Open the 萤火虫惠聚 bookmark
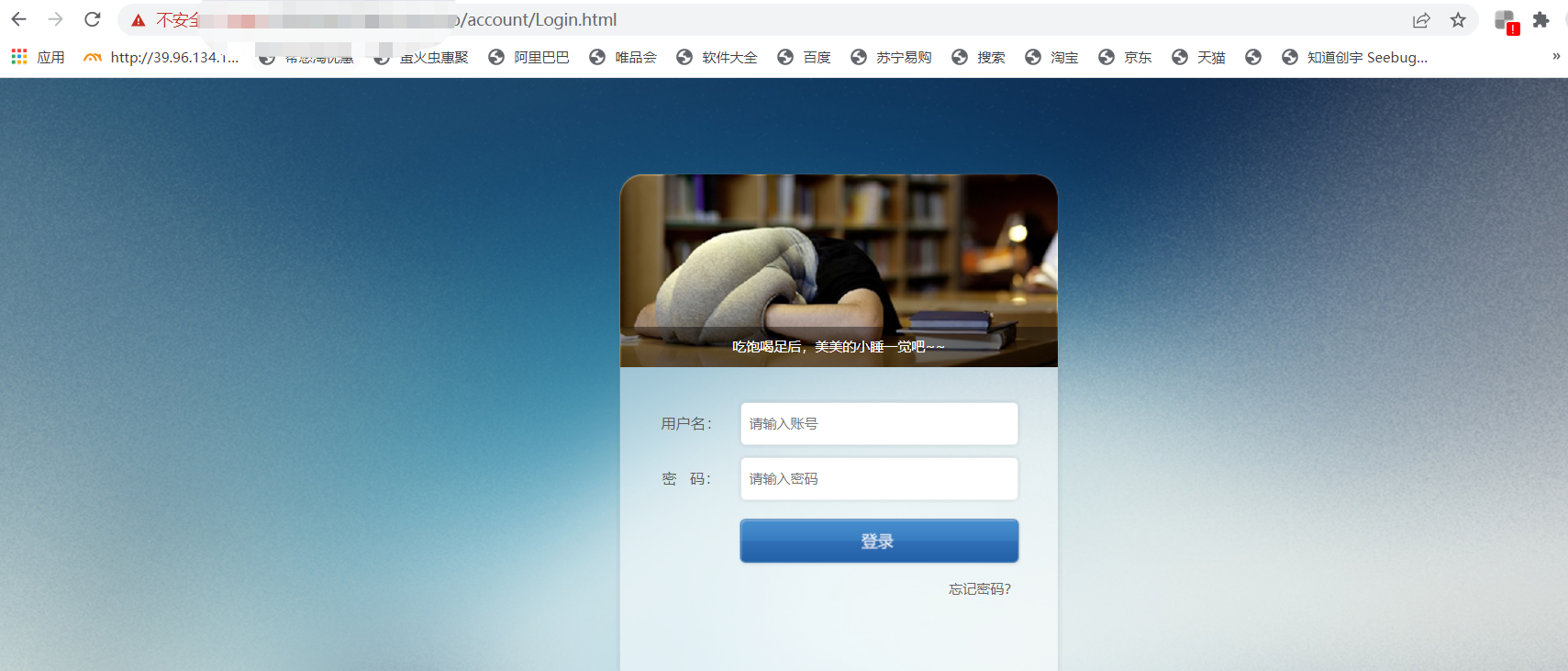Screen dimensions: 1568x671 pos(421,57)
